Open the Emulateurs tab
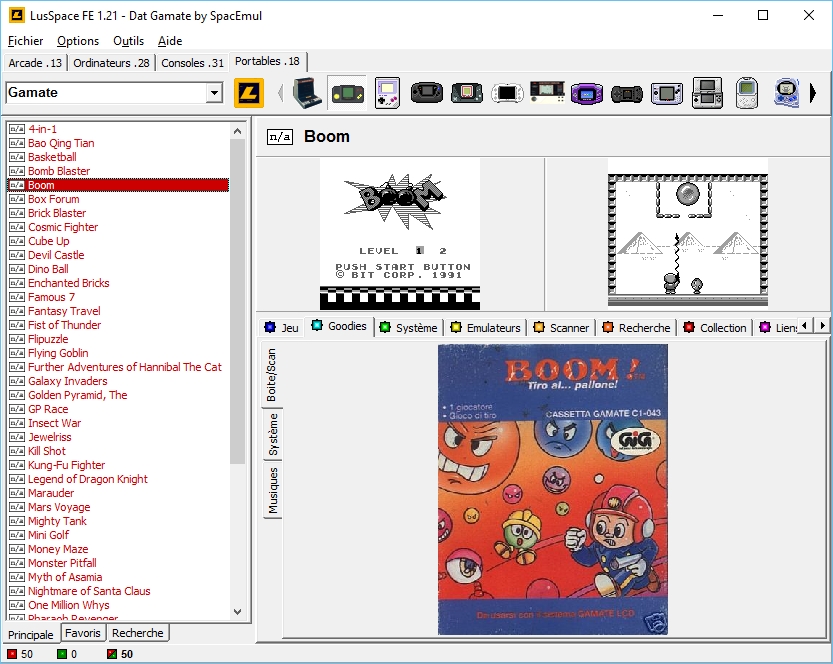The width and height of the screenshot is (833, 664). 486,327
